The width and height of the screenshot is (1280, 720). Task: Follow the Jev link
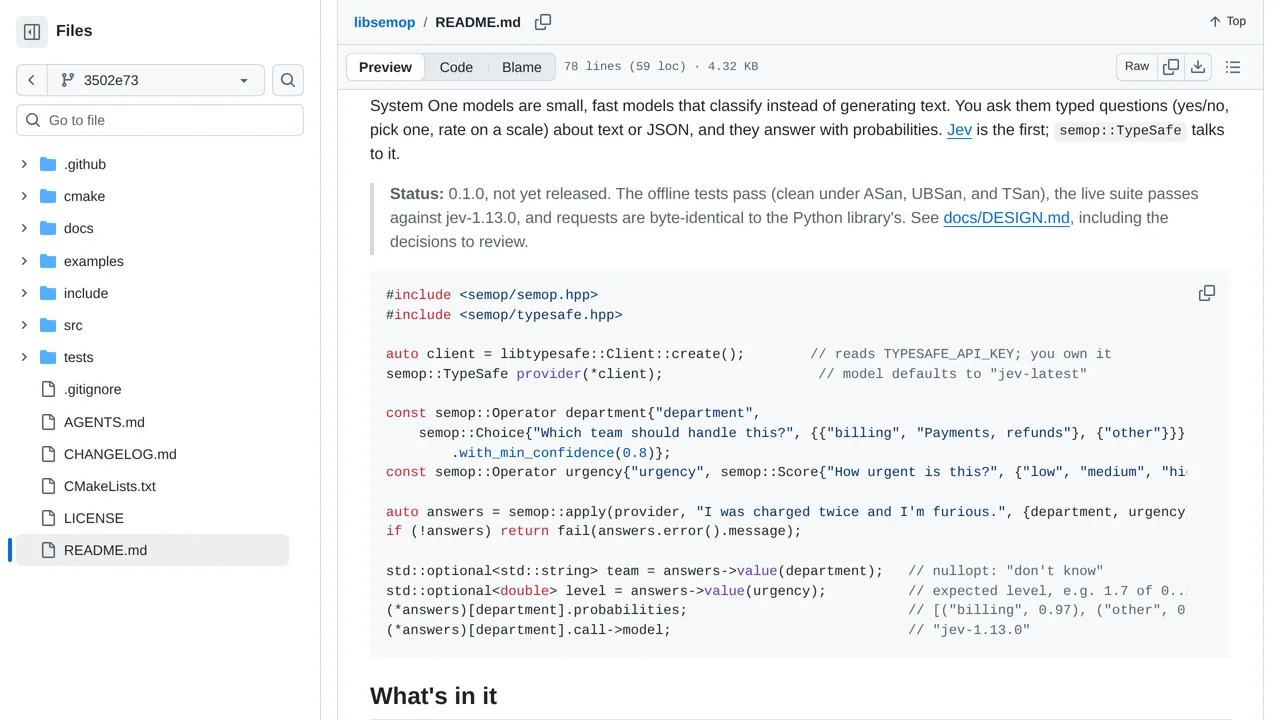[x=959, y=130]
